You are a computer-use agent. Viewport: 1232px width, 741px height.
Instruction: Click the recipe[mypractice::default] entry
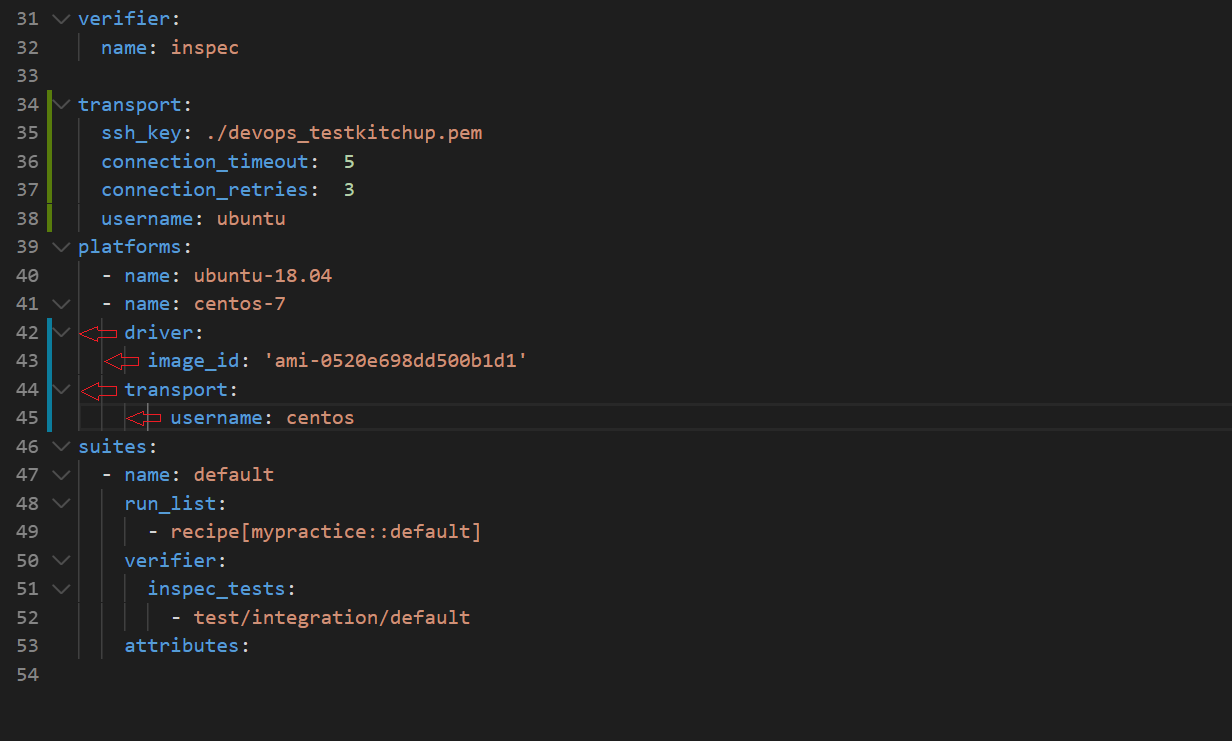[x=325, y=531]
